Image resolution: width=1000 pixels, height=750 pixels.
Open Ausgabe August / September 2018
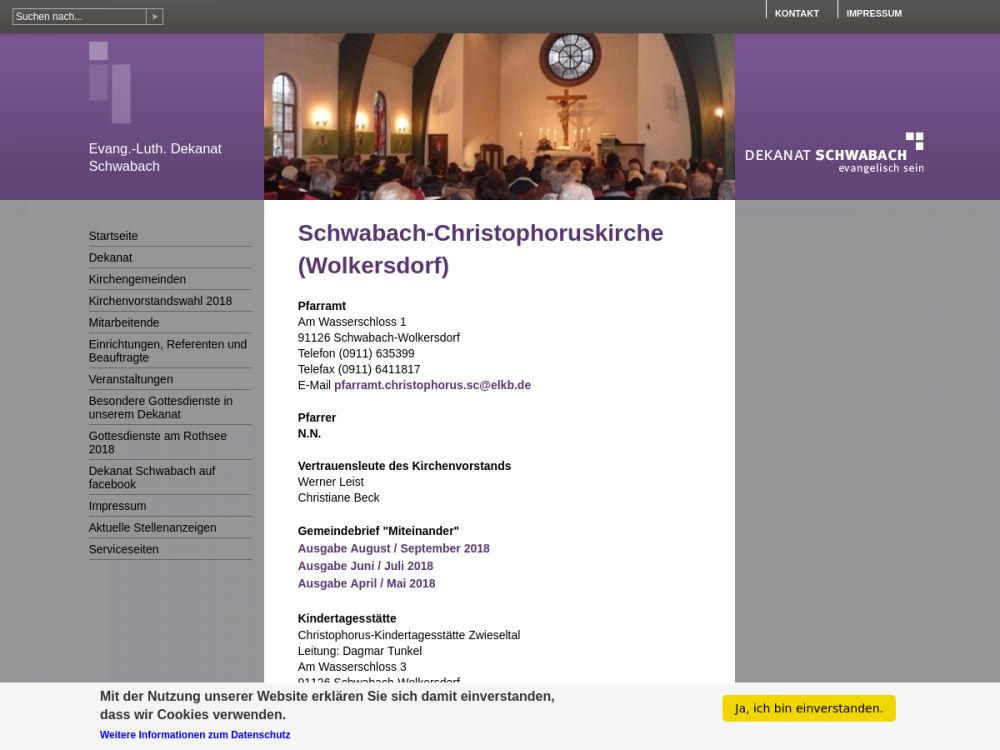pyautogui.click(x=393, y=548)
